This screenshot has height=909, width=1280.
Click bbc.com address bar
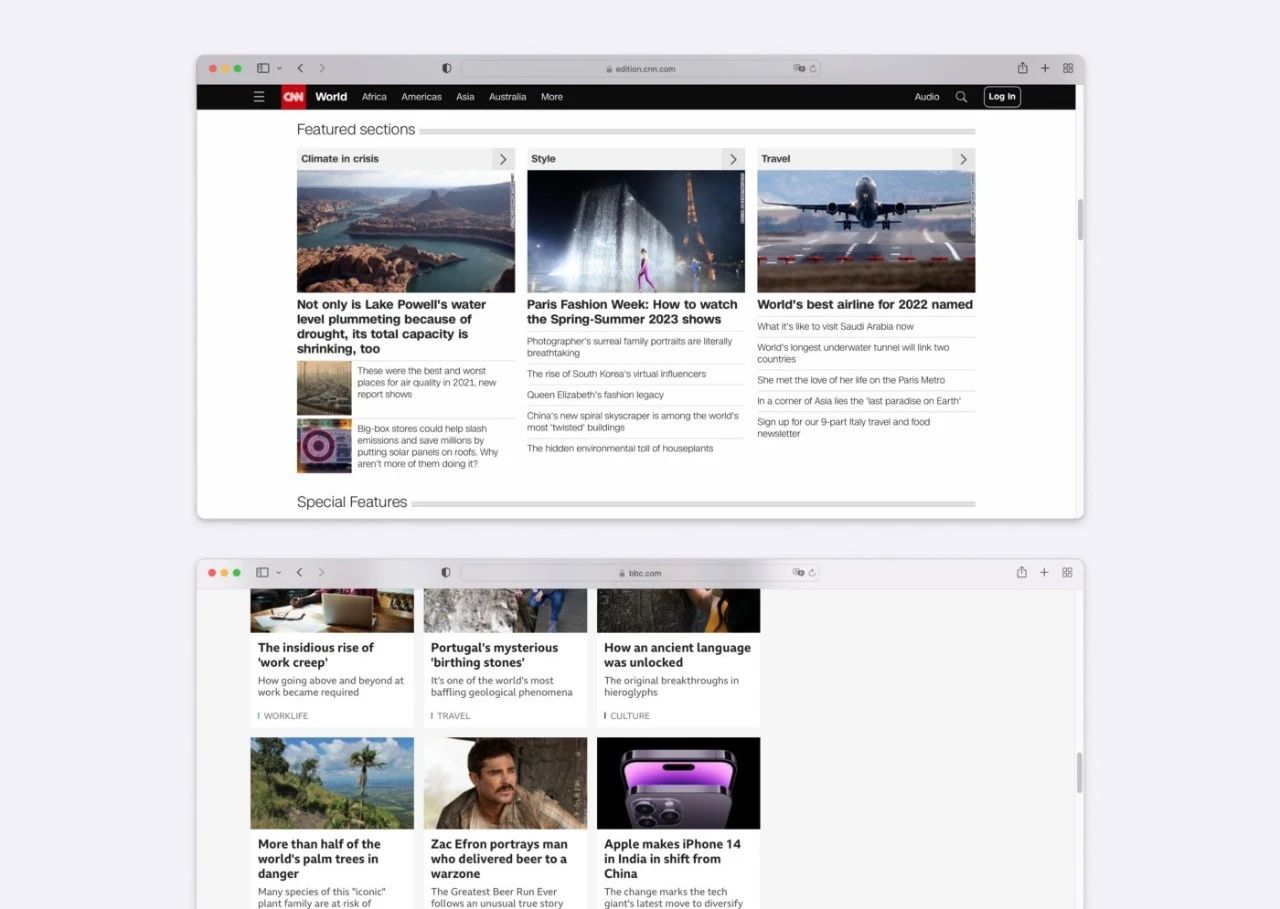click(640, 573)
